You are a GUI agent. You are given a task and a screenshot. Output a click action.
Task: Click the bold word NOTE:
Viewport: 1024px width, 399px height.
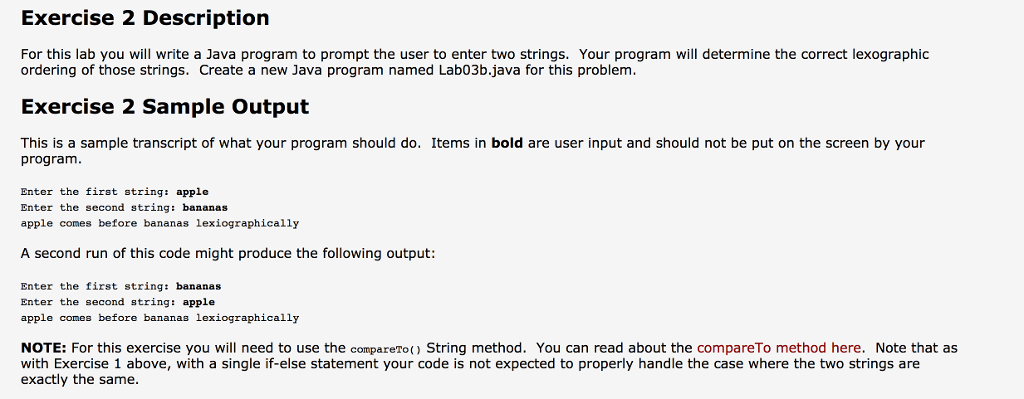44,348
